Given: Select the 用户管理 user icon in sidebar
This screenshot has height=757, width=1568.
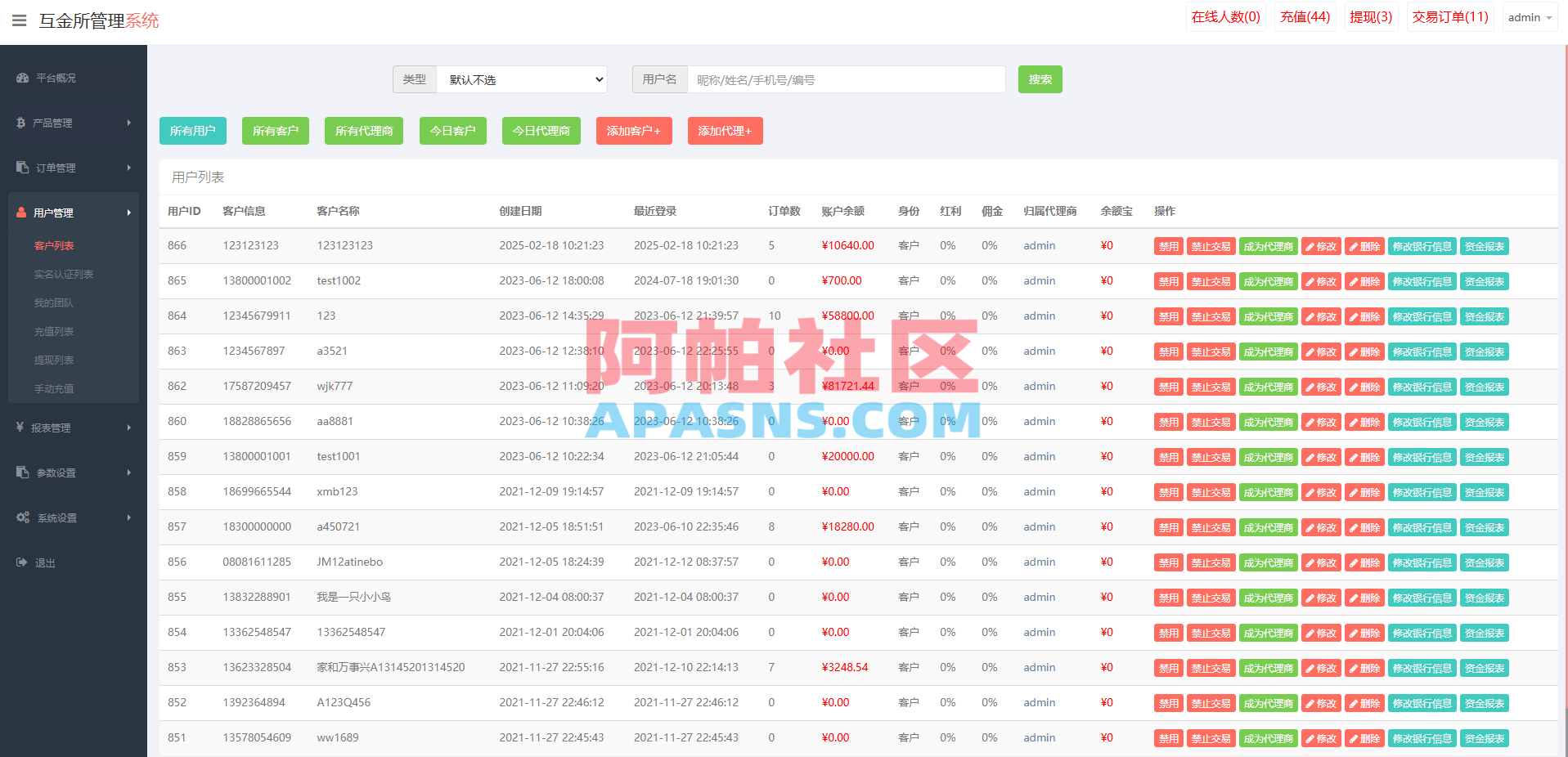Looking at the screenshot, I should pyautogui.click(x=20, y=212).
